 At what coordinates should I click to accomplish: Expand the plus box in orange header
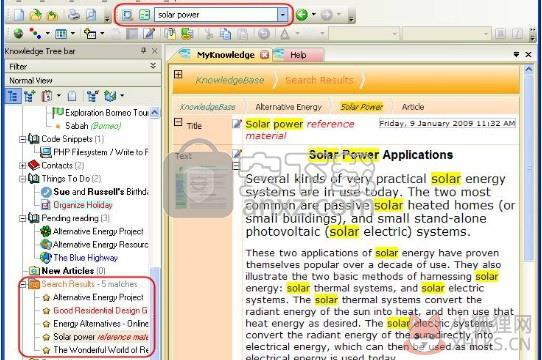178,74
